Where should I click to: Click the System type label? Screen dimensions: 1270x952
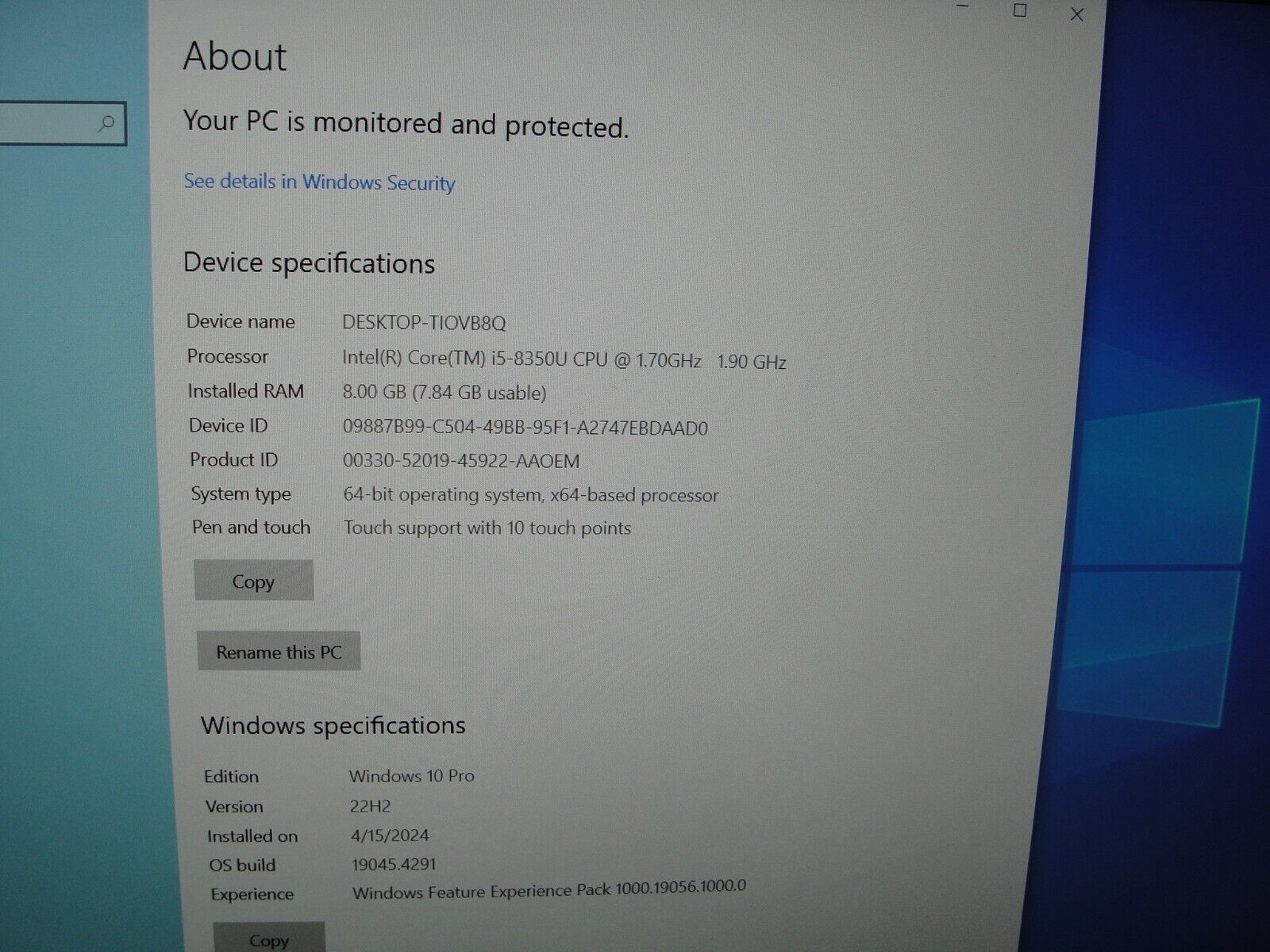(241, 494)
